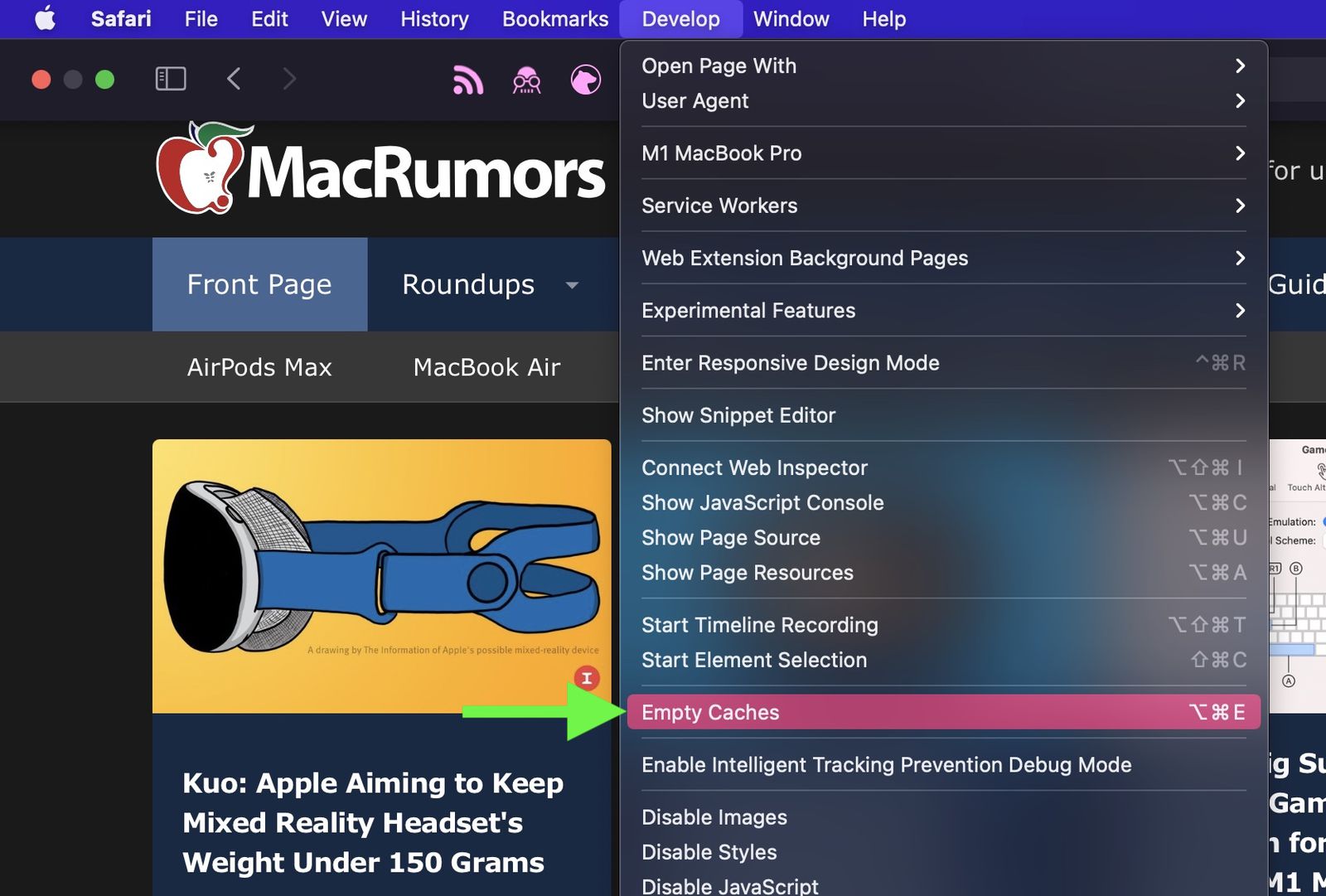
Task: Open the mixed-reality headset article image
Action: pyautogui.click(x=381, y=576)
